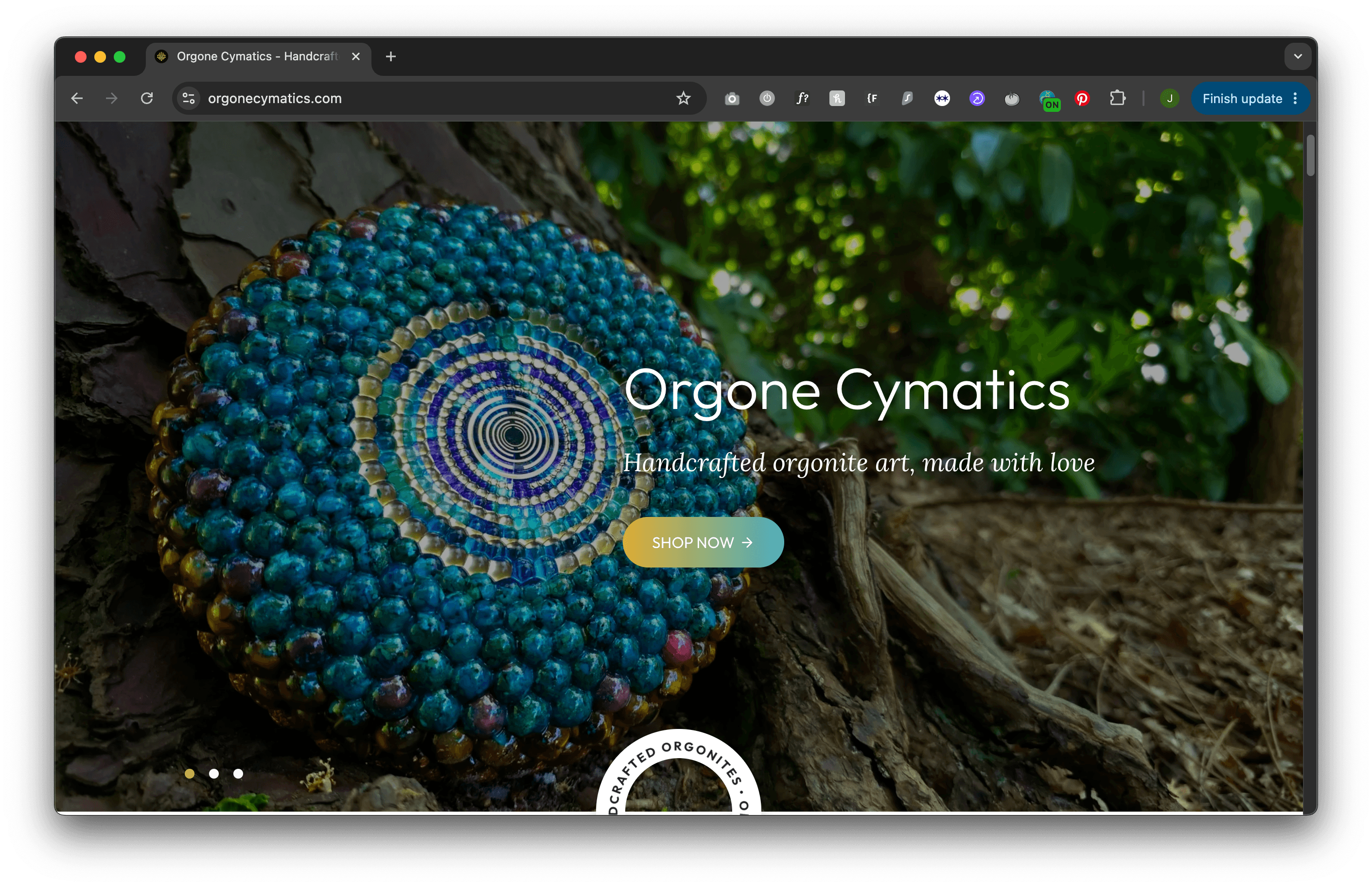
Task: Select the Orgone Cymatics browser tab
Action: point(258,56)
